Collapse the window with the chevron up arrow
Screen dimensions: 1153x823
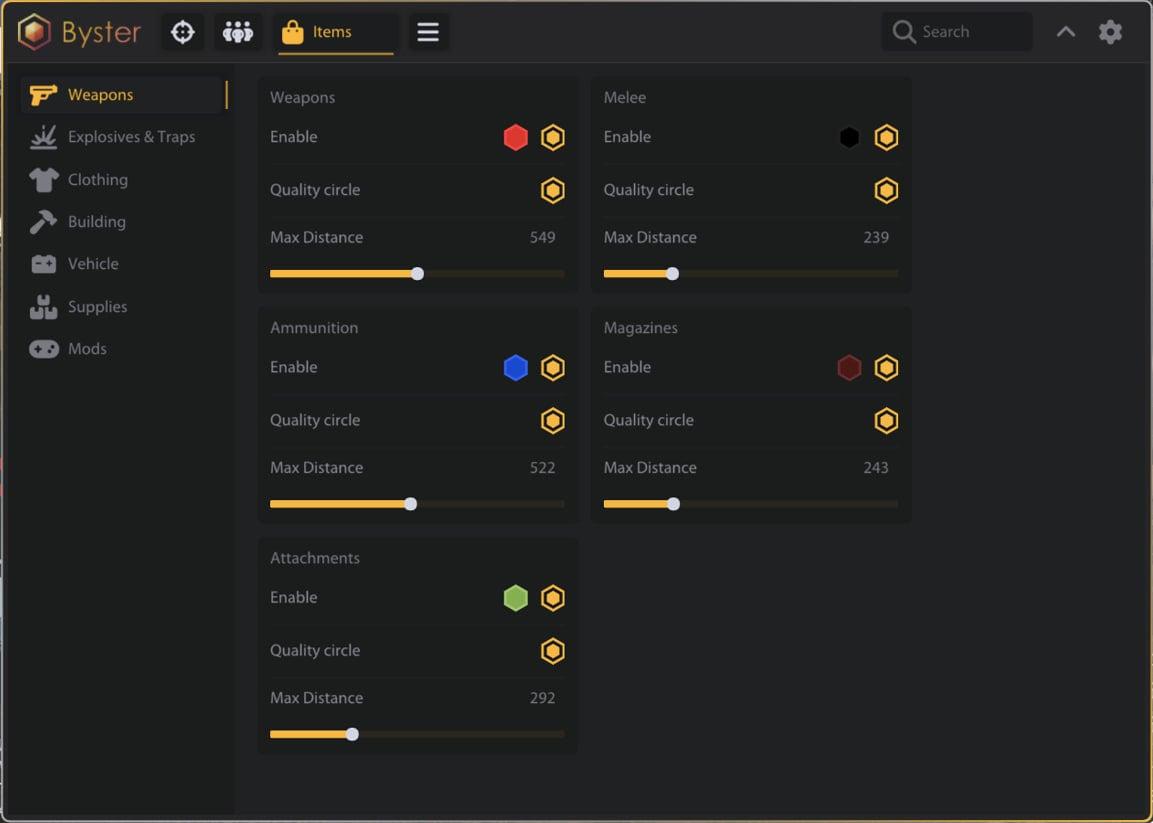coord(1066,32)
